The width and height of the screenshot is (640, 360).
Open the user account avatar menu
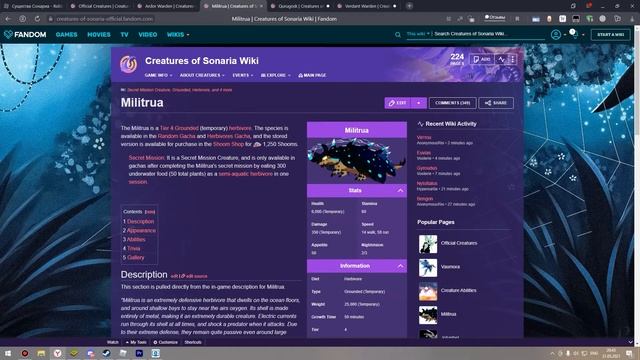(x=556, y=35)
